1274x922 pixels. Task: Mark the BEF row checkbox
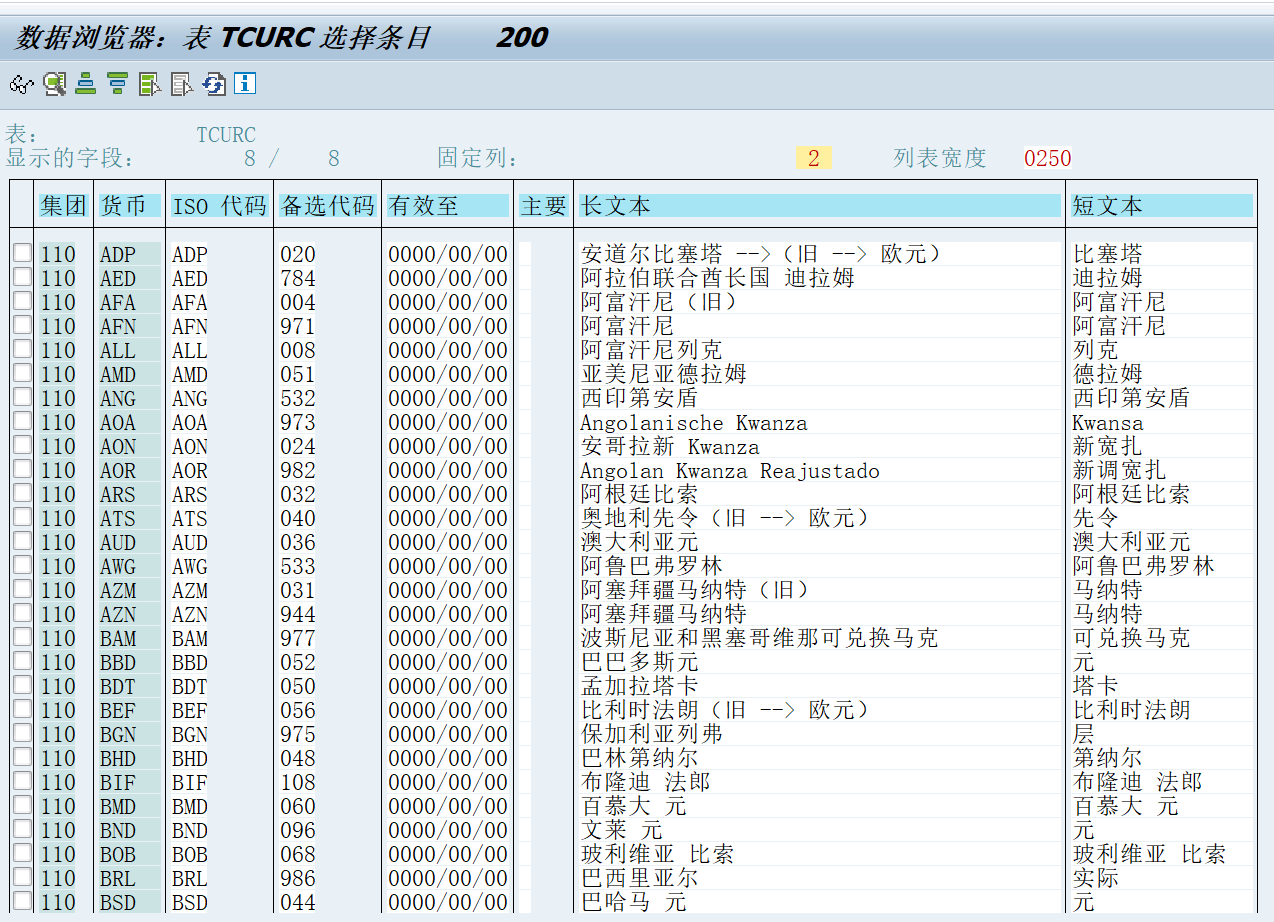click(x=22, y=709)
